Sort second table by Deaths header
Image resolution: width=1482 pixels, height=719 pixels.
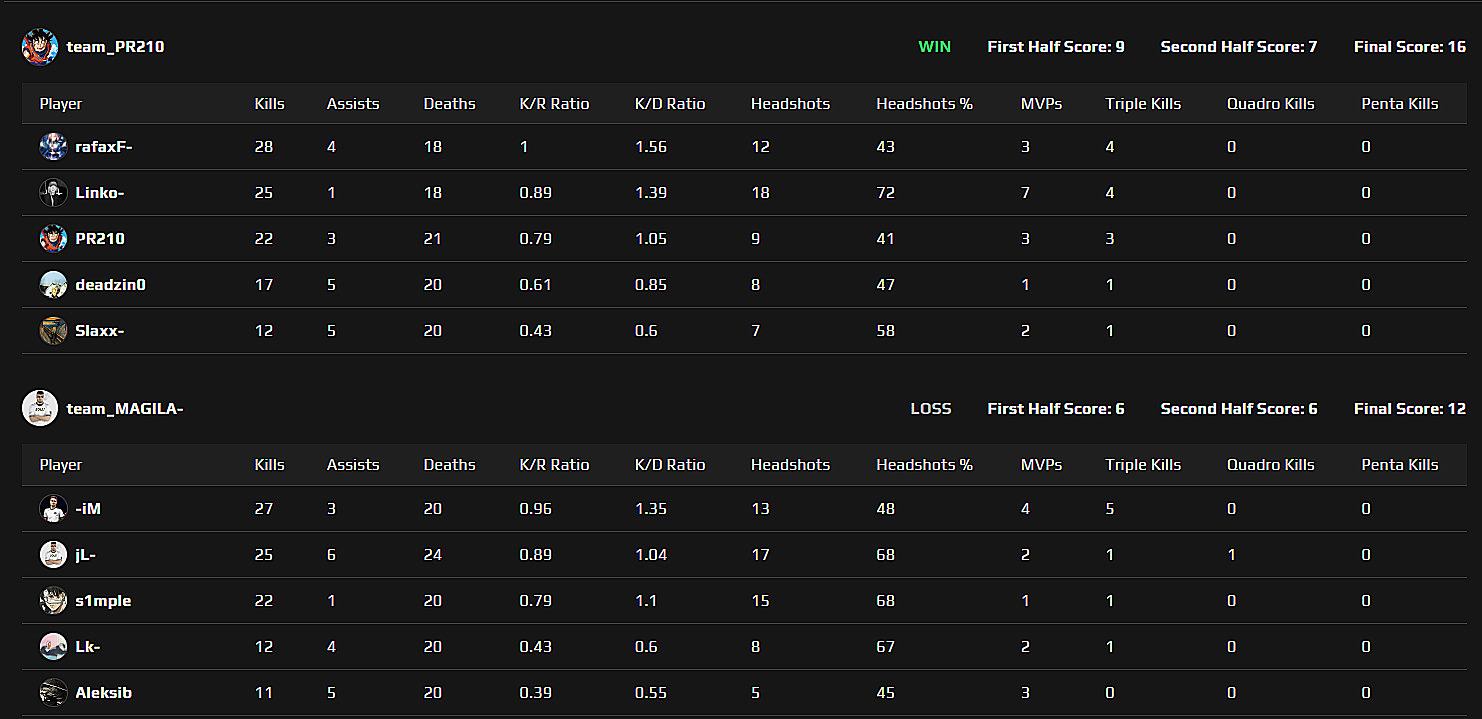tap(449, 465)
